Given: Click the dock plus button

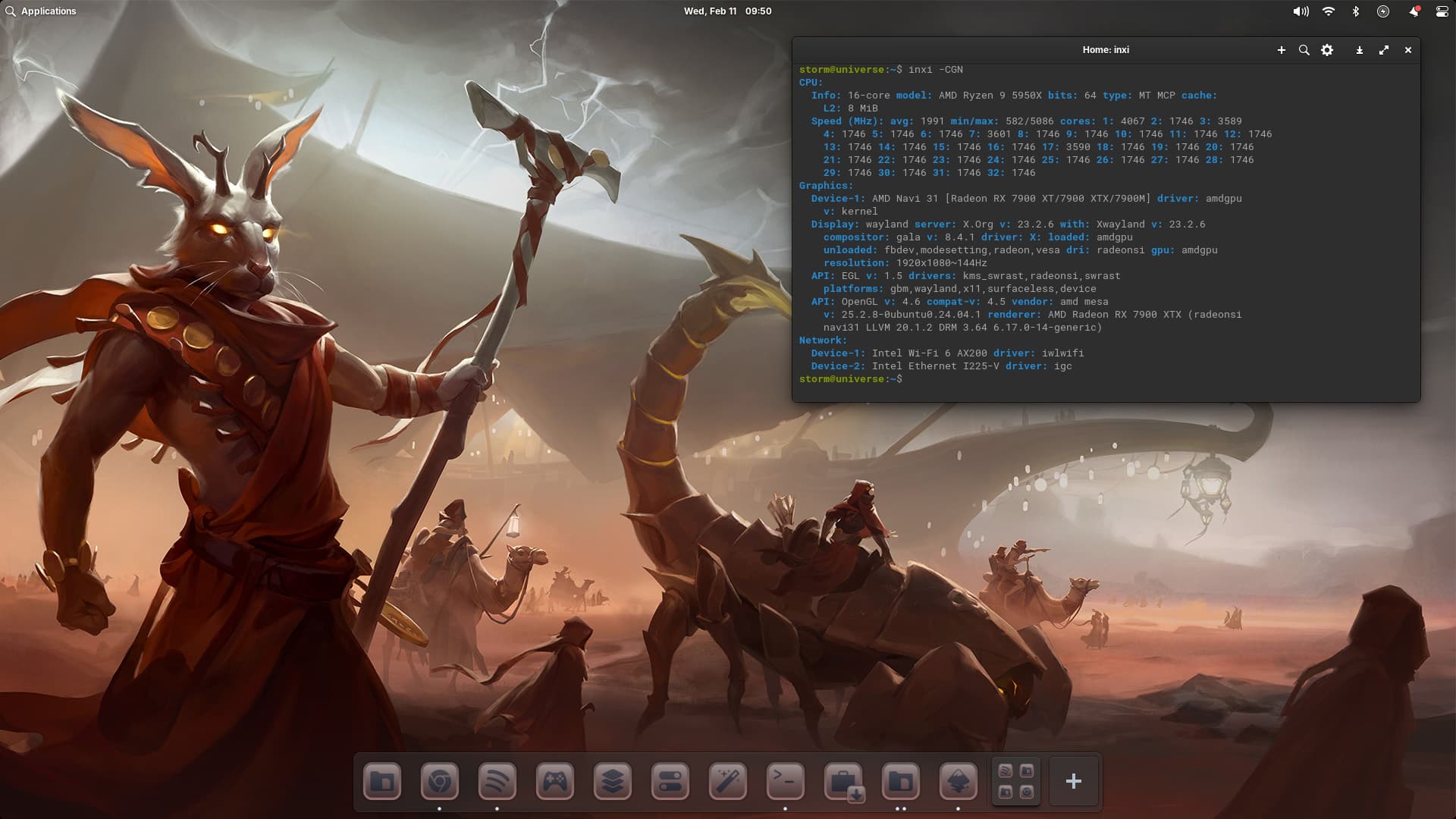Looking at the screenshot, I should pos(1074,781).
